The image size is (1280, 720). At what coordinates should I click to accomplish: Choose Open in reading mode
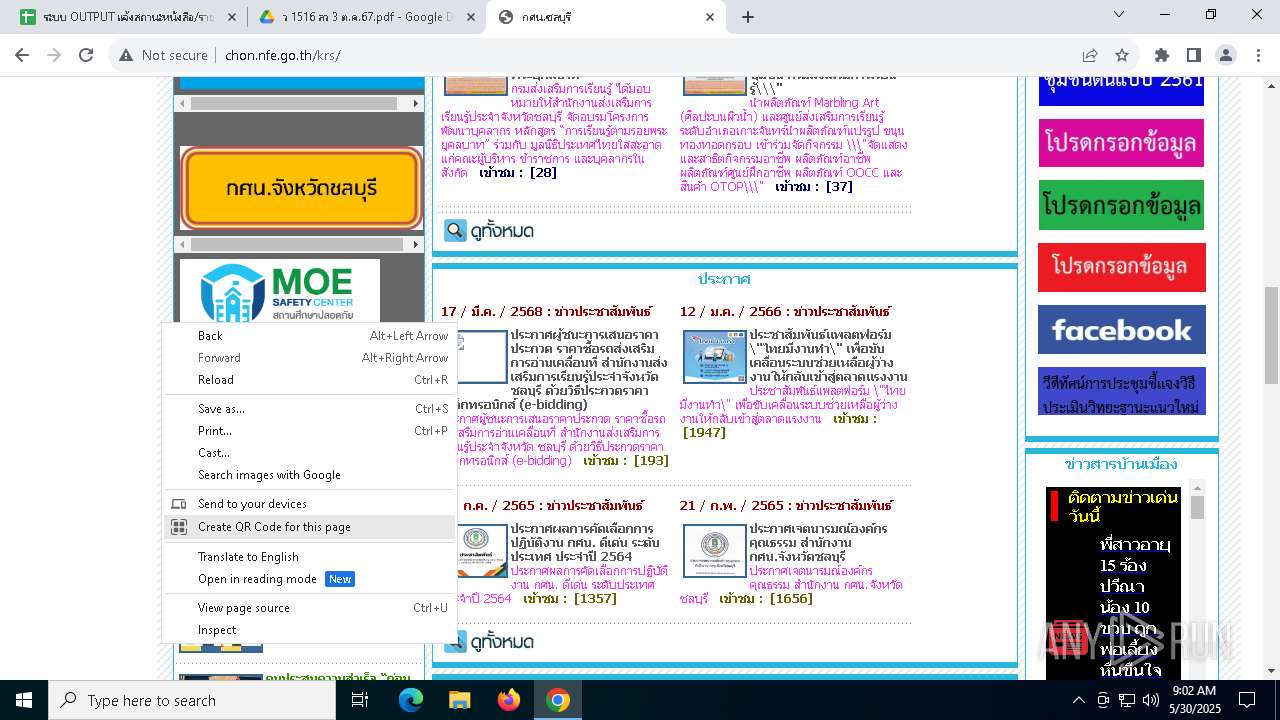coord(309,579)
